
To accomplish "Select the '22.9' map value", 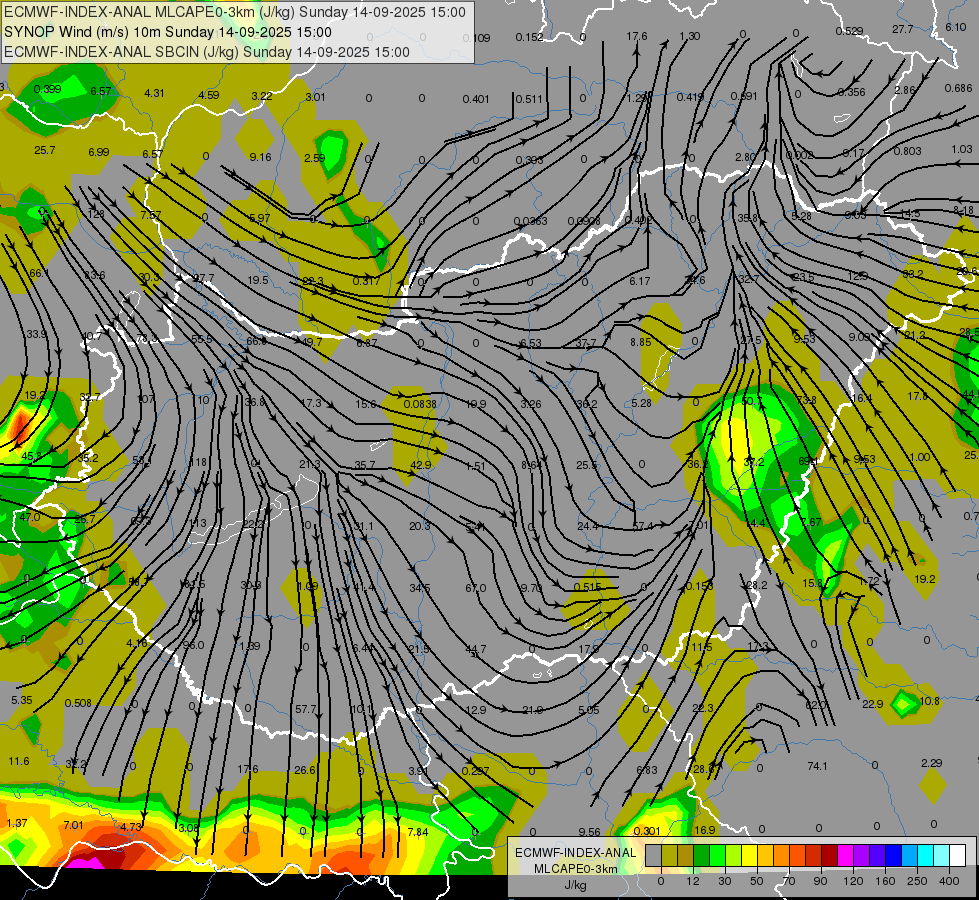I will [872, 704].
